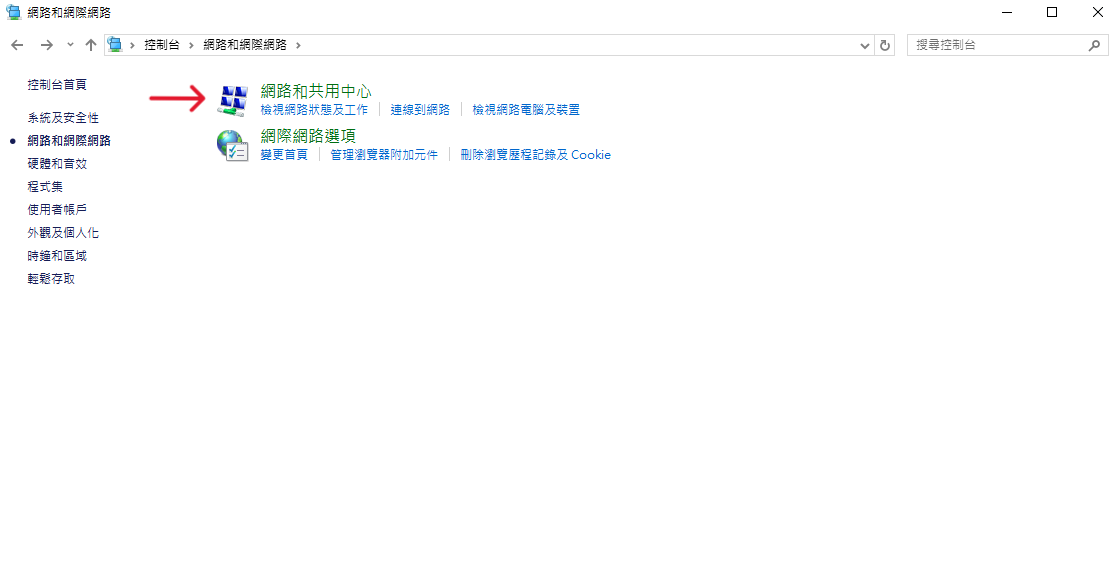Screen dimensions: 1120x587
Task: Open 硬體和音效 category
Action: pos(57,164)
